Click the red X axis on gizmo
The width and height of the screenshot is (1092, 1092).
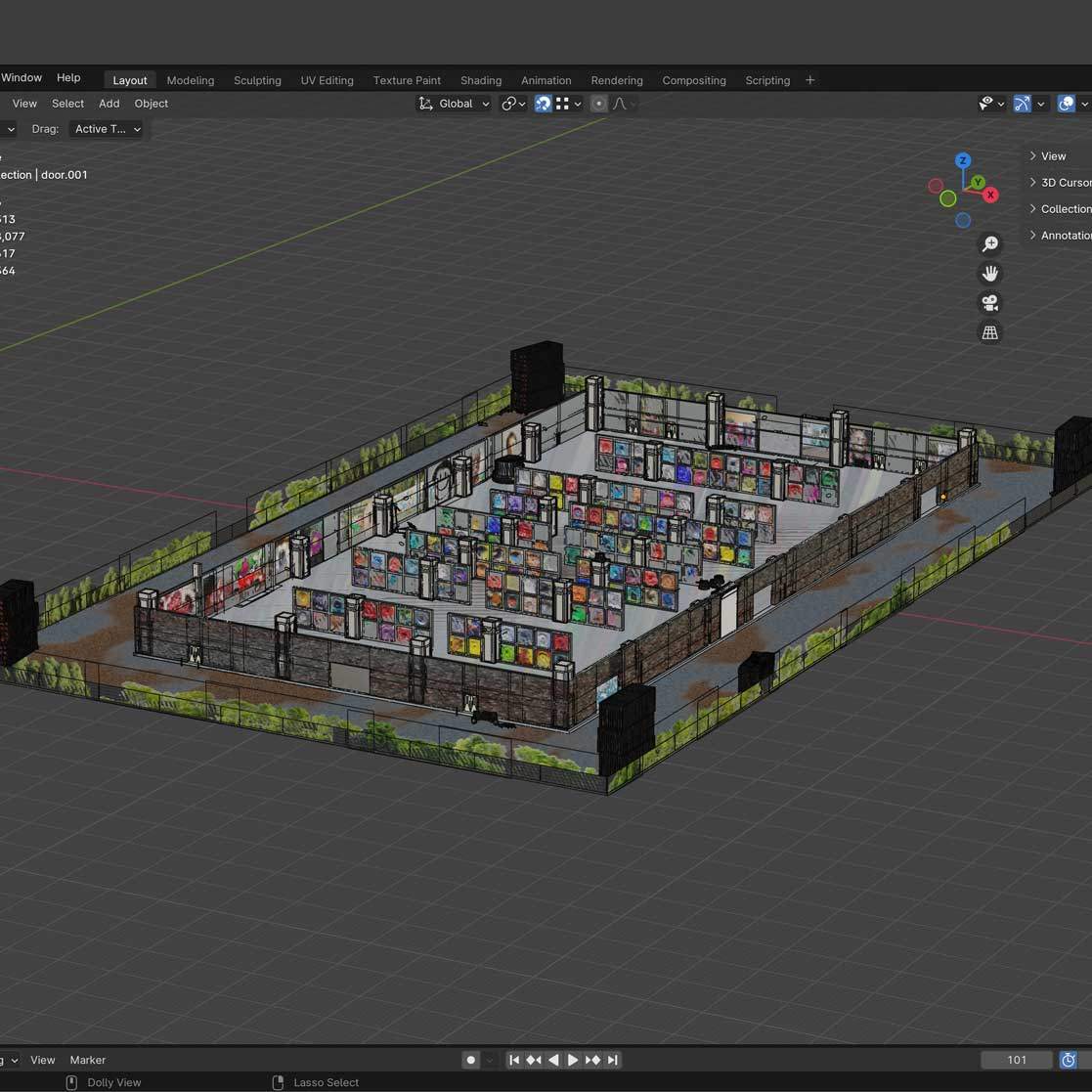coord(990,196)
